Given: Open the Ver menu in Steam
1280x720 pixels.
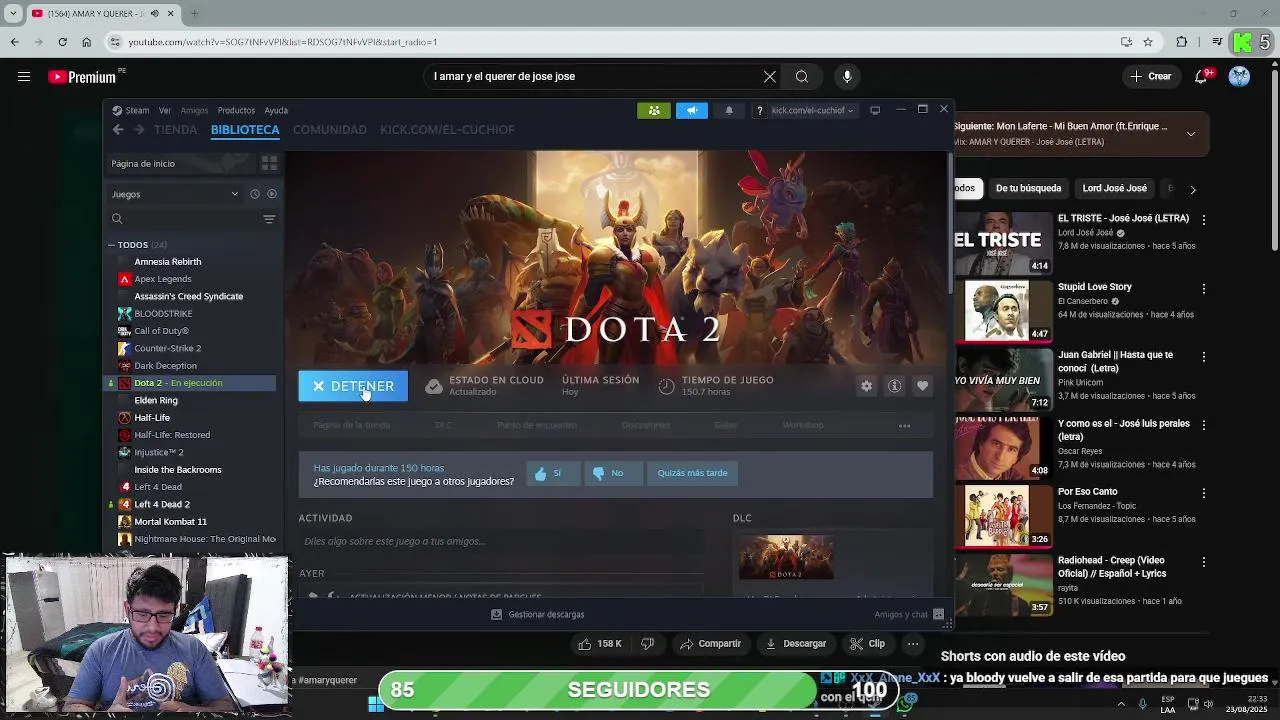Looking at the screenshot, I should (x=165, y=111).
